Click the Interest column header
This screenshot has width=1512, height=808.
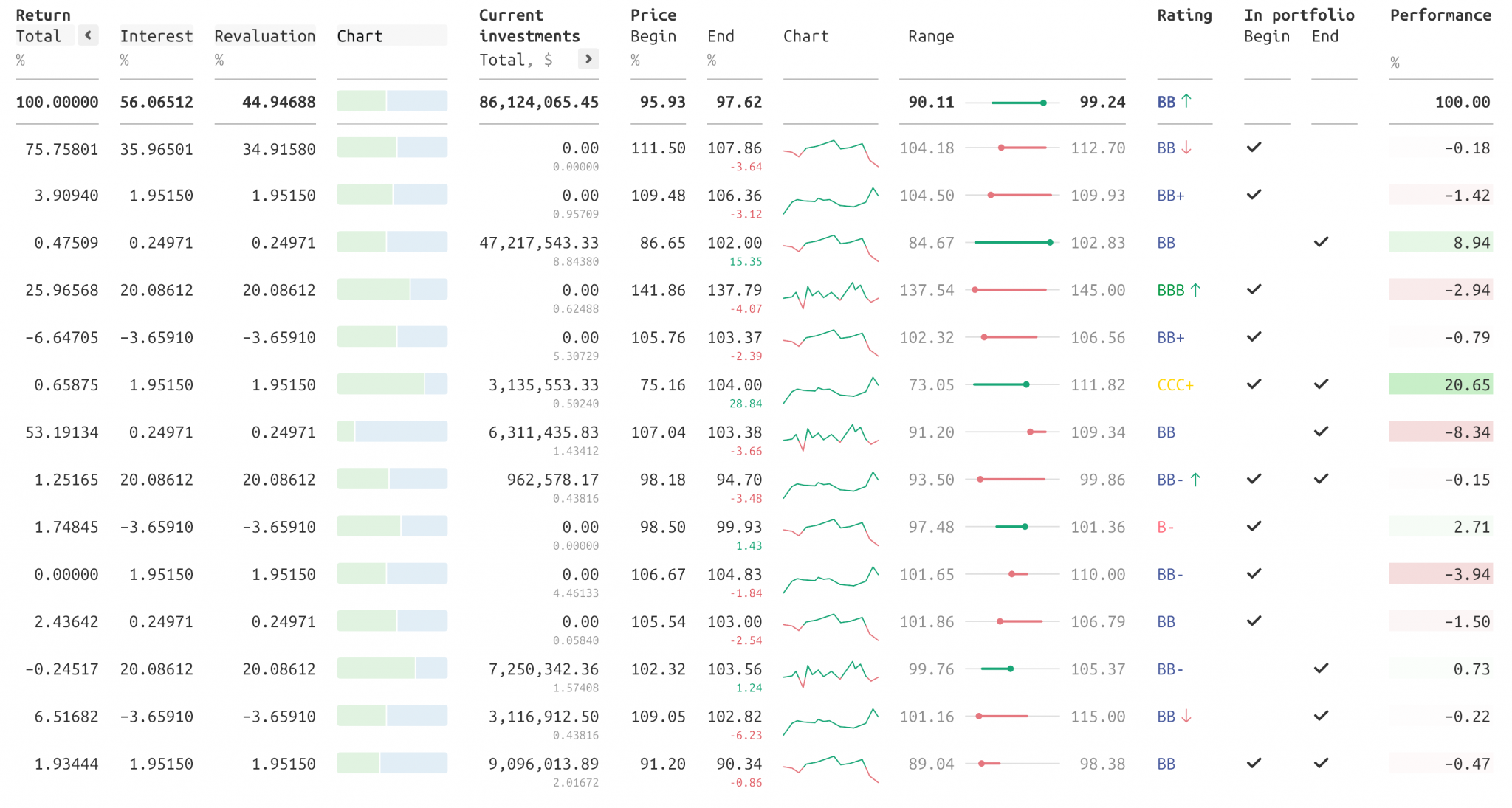pyautogui.click(x=156, y=36)
